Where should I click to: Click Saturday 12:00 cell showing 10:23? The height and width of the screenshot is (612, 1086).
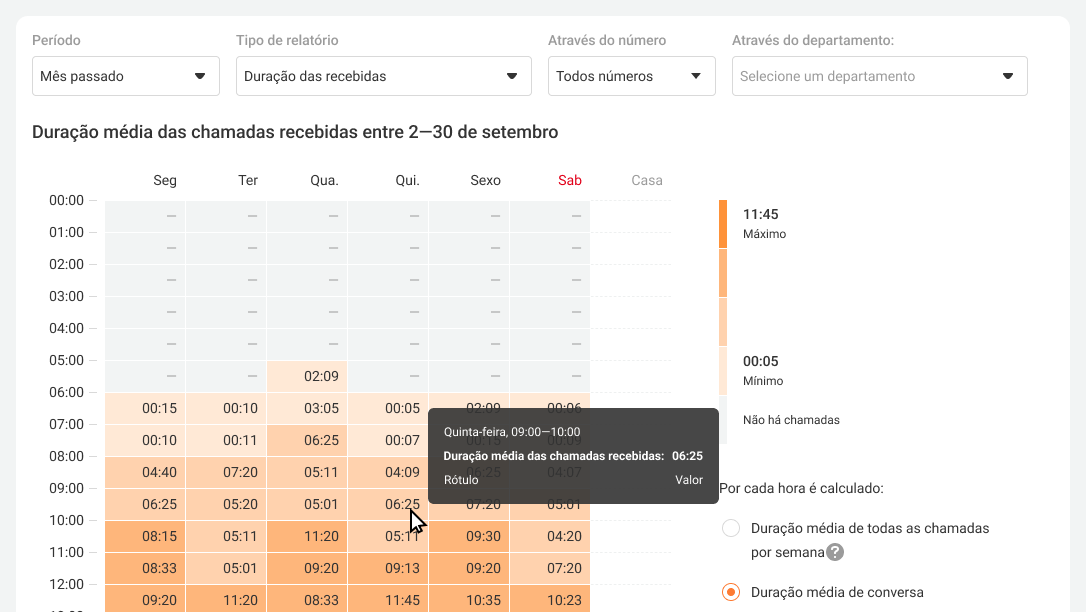click(x=564, y=600)
